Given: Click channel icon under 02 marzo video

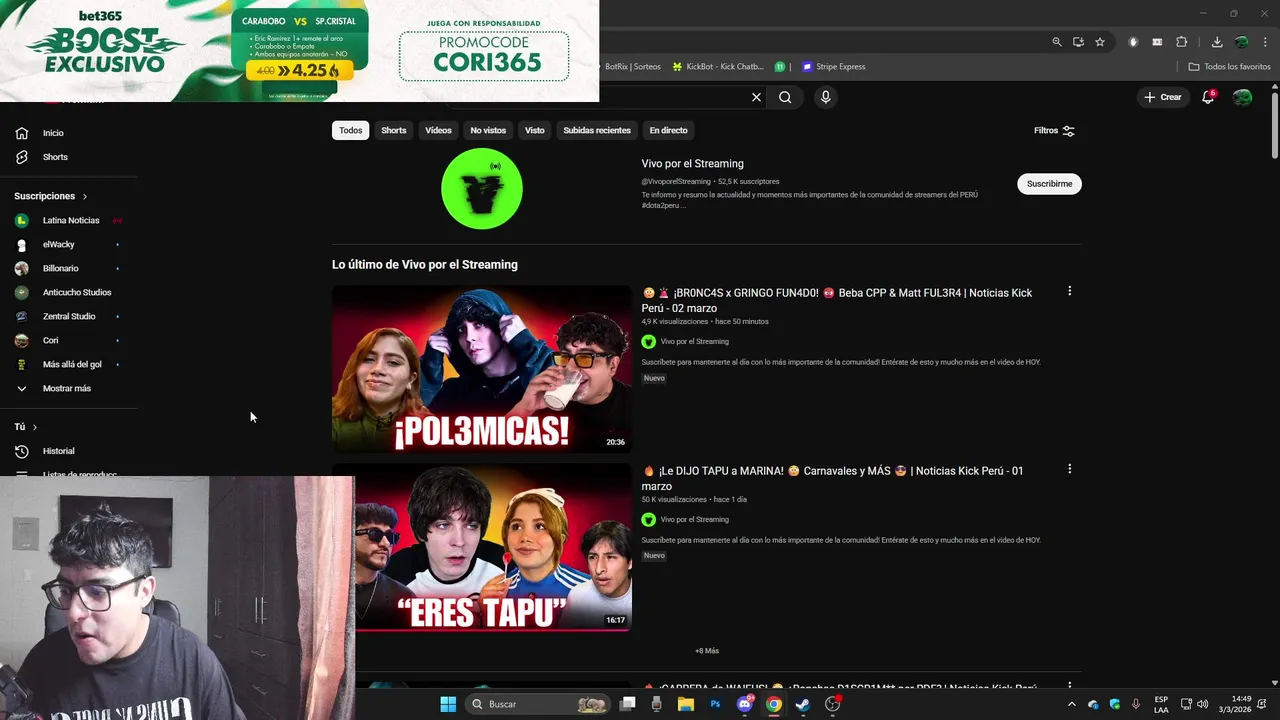Looking at the screenshot, I should (x=648, y=342).
